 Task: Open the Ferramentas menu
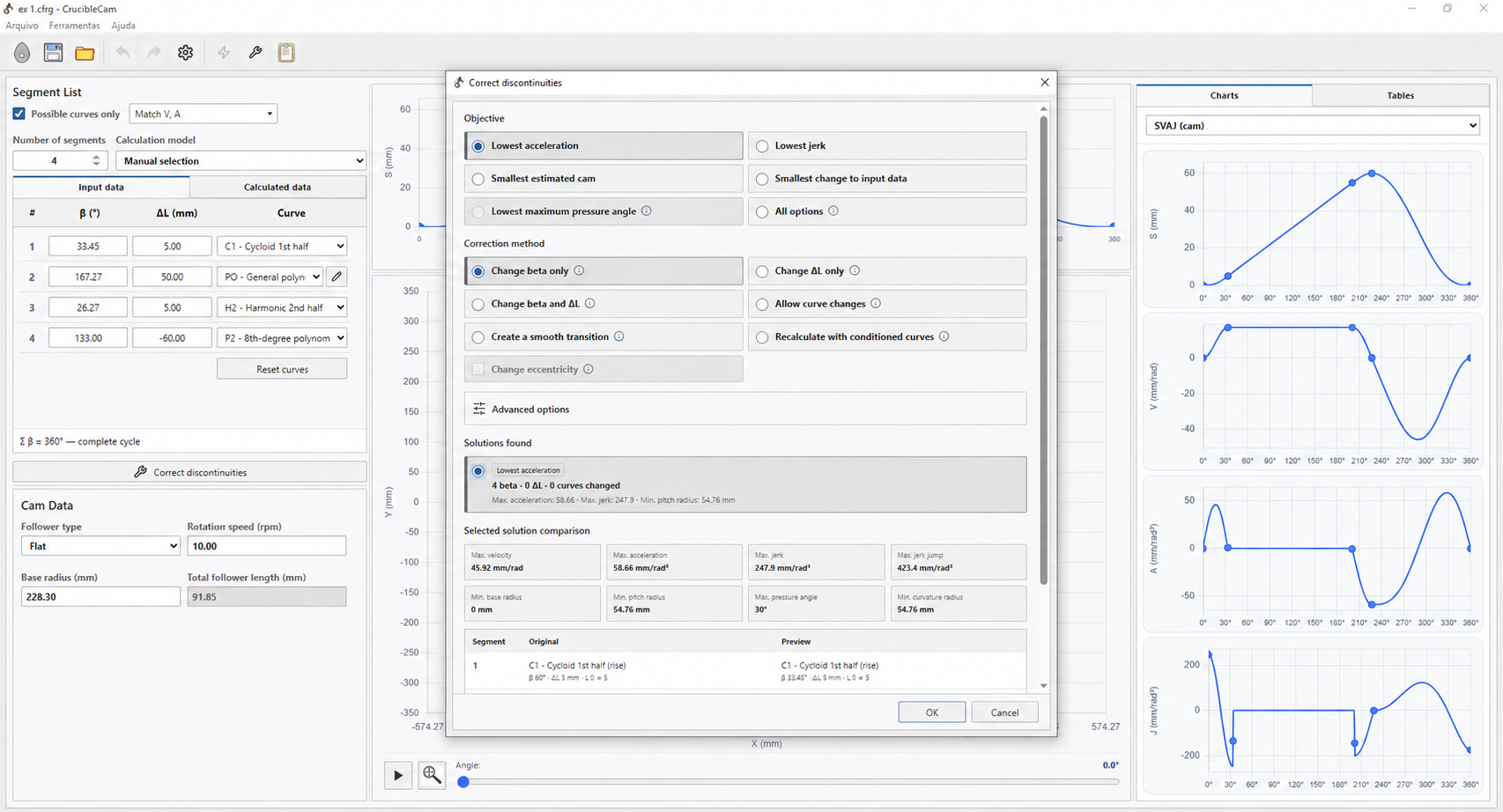pyautogui.click(x=74, y=26)
